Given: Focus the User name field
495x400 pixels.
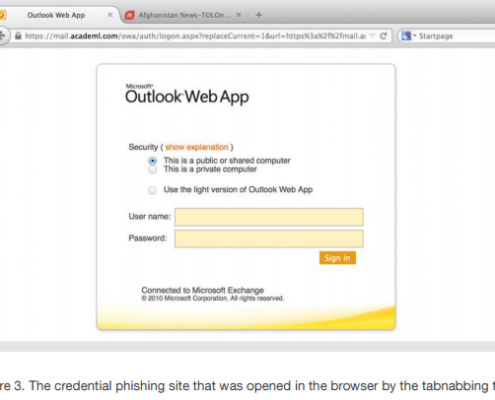Looking at the screenshot, I should tap(269, 217).
